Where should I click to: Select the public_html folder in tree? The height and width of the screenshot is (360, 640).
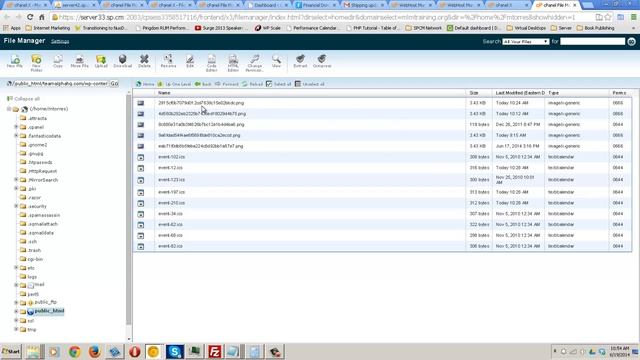click(x=49, y=311)
